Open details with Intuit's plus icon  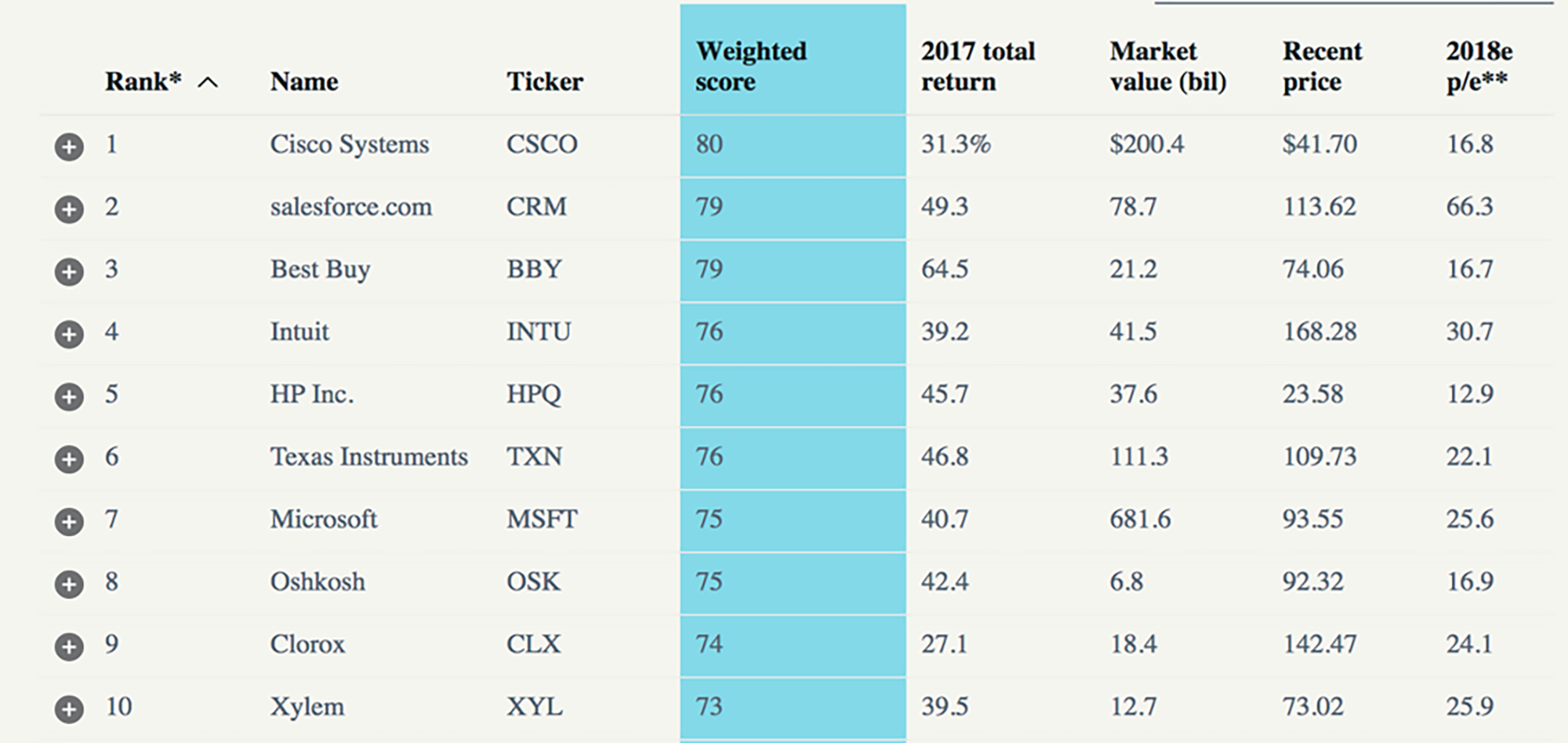69,334
